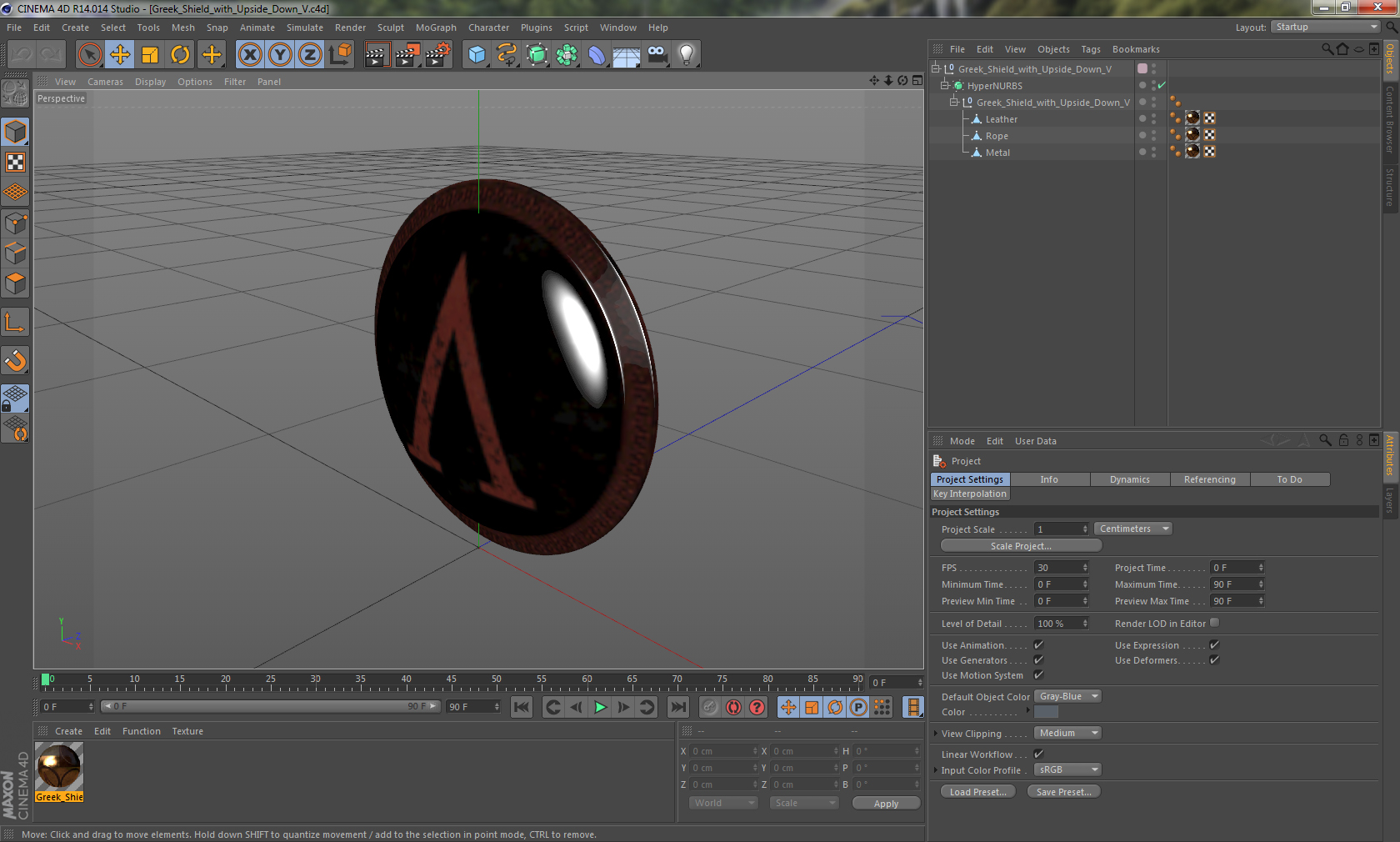The width and height of the screenshot is (1400, 842).
Task: Enable Points mode
Action: 16,223
